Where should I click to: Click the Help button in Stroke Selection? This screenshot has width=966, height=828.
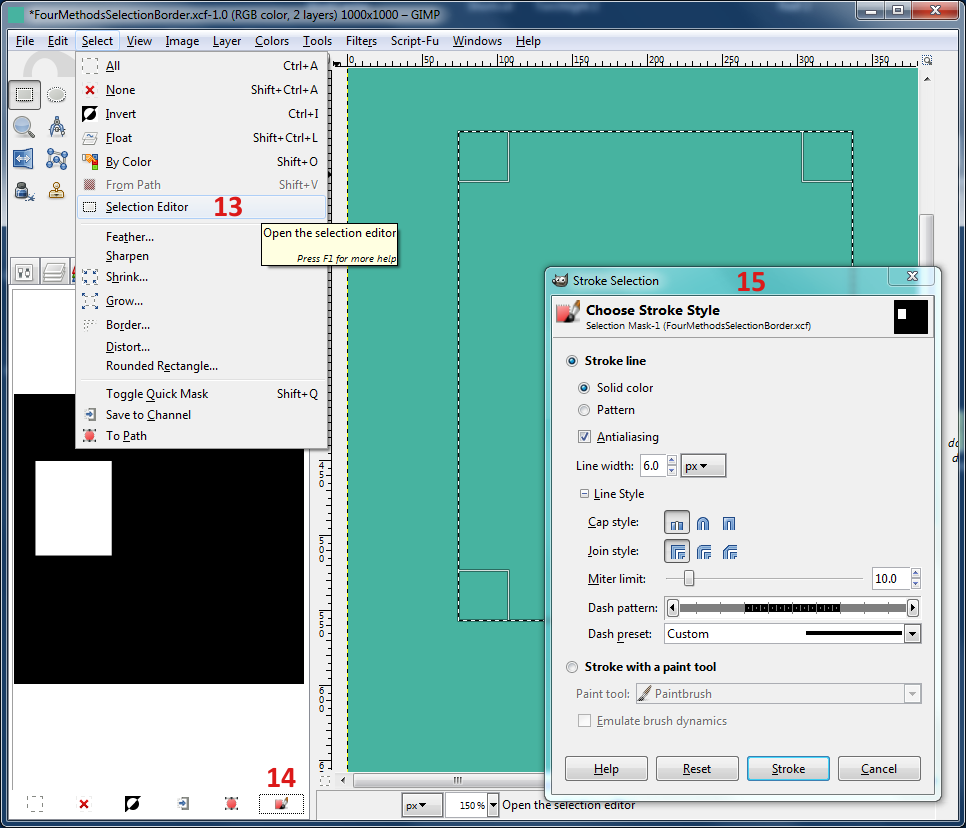606,769
